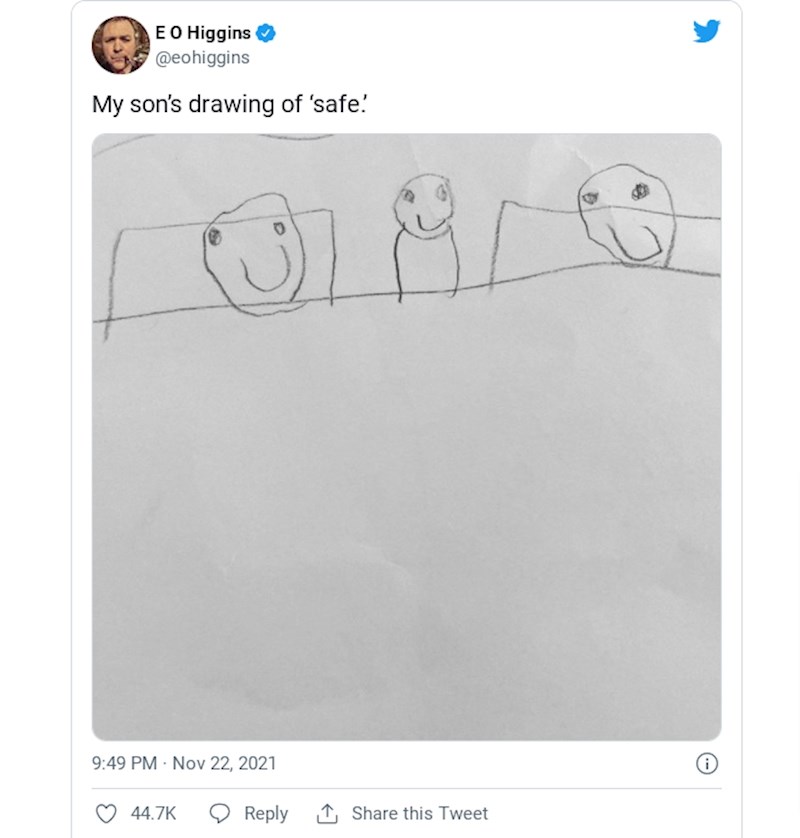Click the "Reply" label

(266, 813)
